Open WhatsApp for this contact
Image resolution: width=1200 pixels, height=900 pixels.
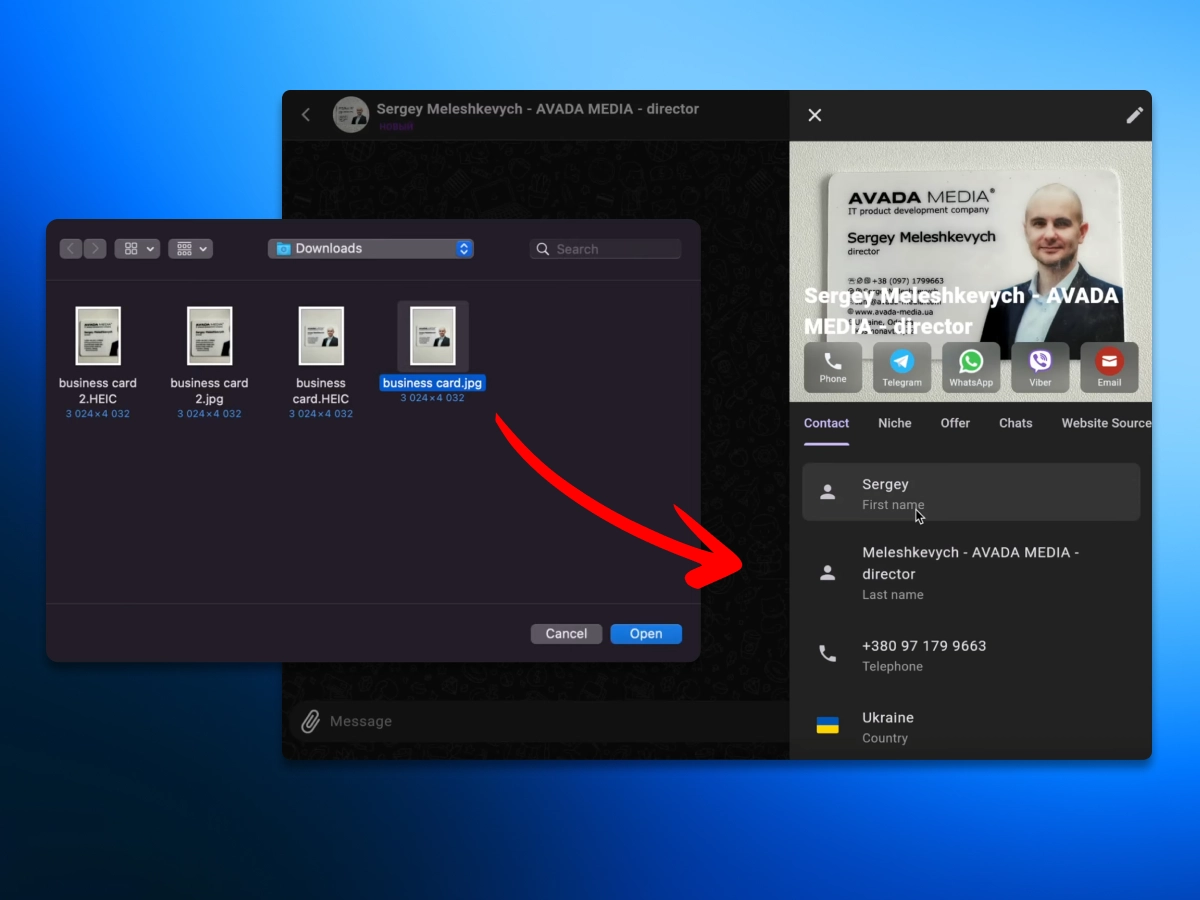pyautogui.click(x=971, y=368)
